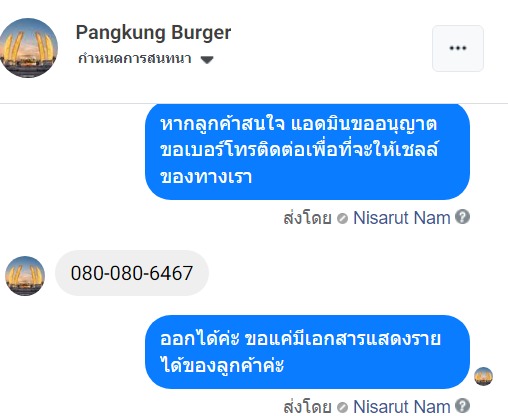Click the ส่งโดย label under first blue message
508x416 pixels.
coord(307,218)
